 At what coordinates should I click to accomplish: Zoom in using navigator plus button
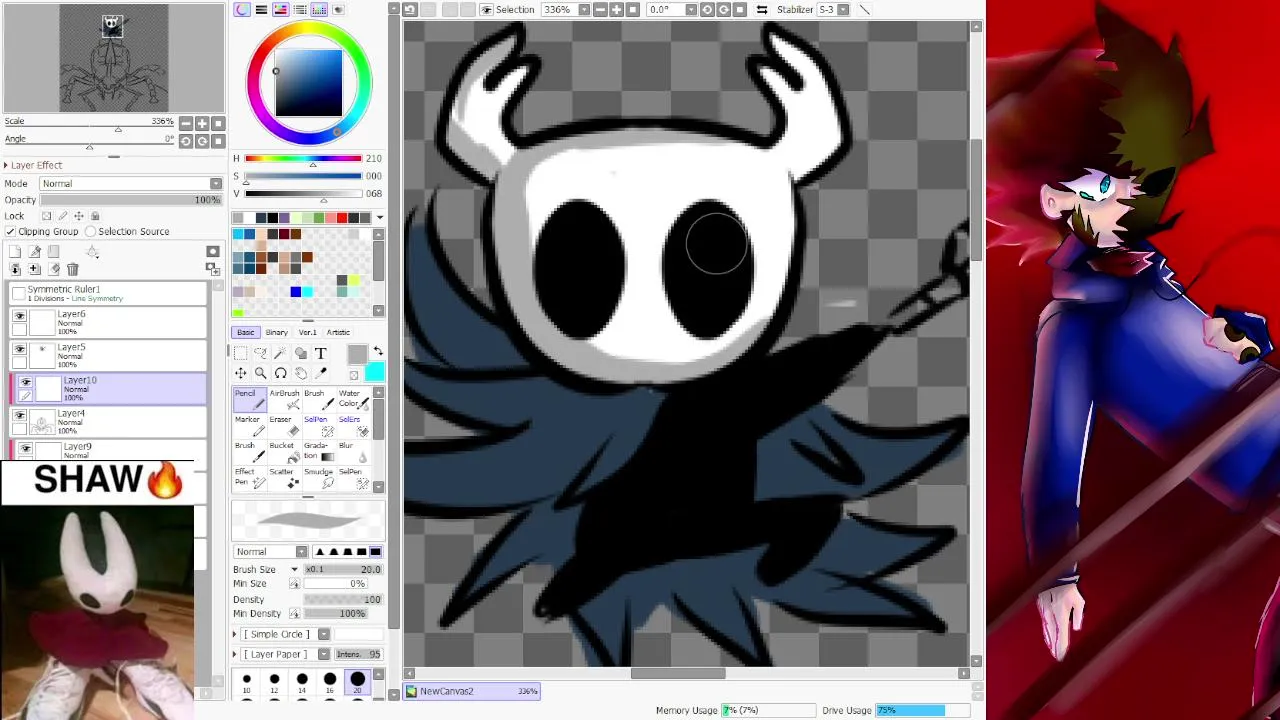pos(202,124)
